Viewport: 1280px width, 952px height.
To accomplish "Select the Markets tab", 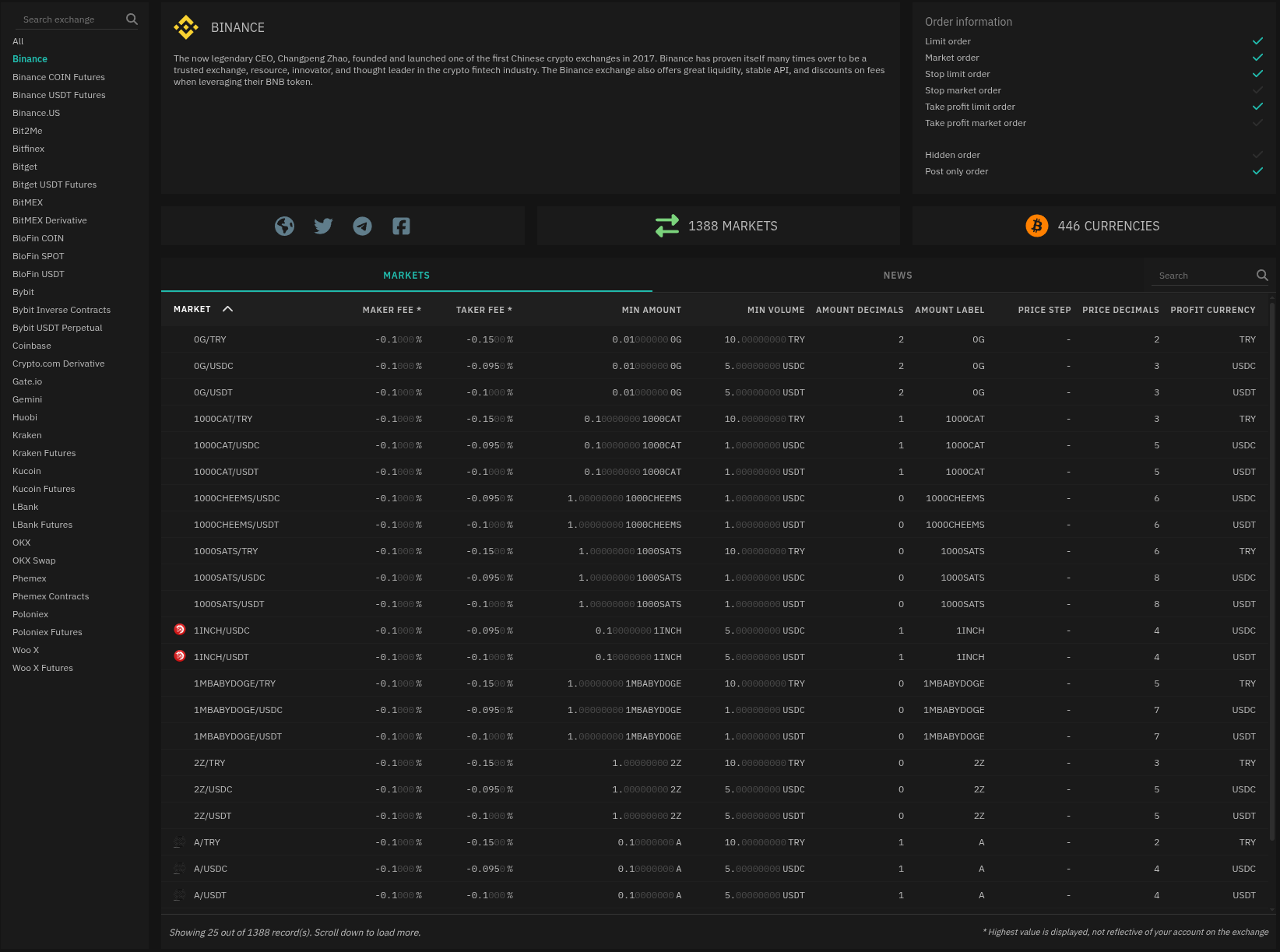I will [x=406, y=276].
